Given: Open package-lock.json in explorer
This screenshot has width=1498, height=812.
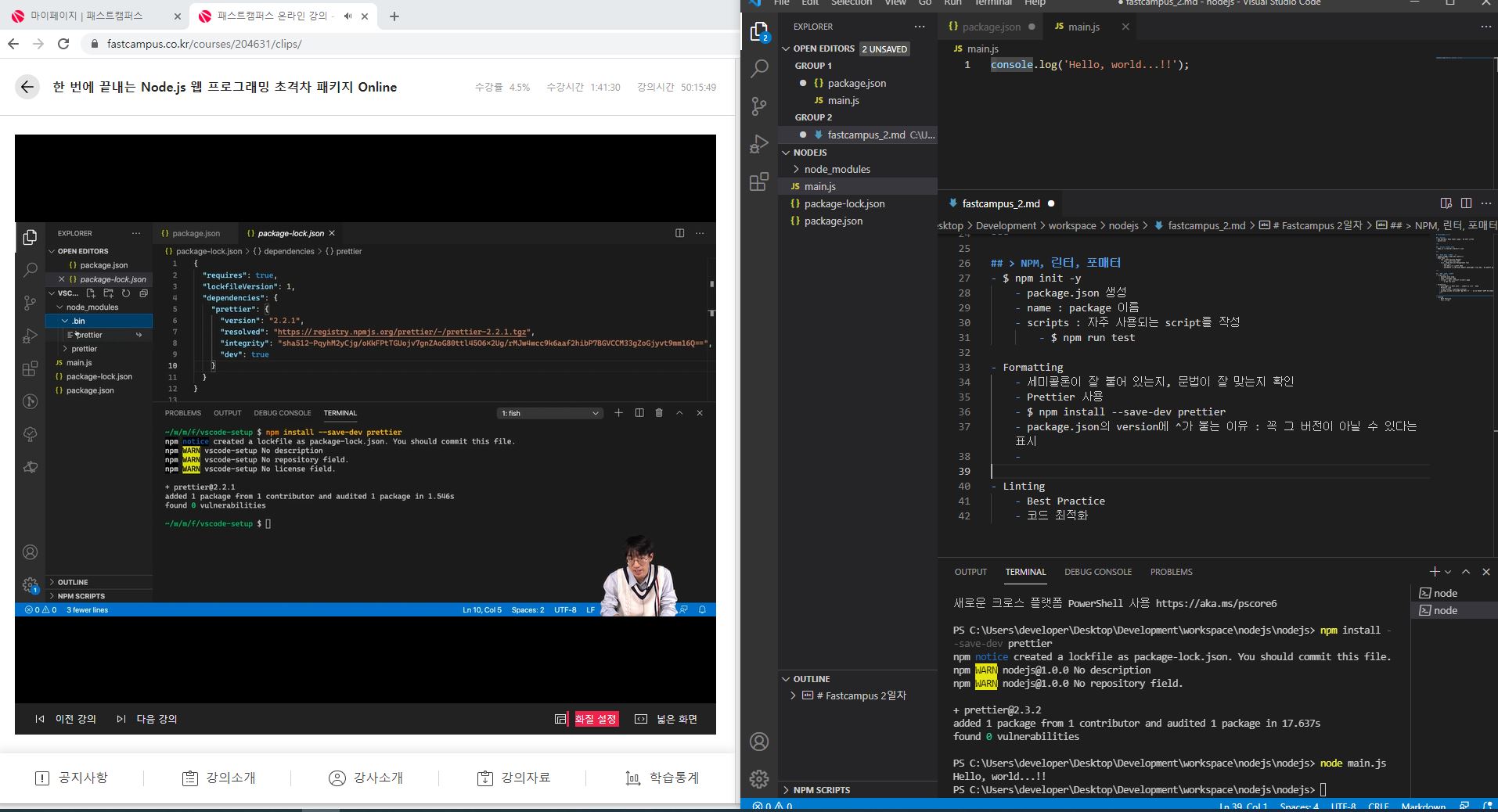Looking at the screenshot, I should 858,203.
